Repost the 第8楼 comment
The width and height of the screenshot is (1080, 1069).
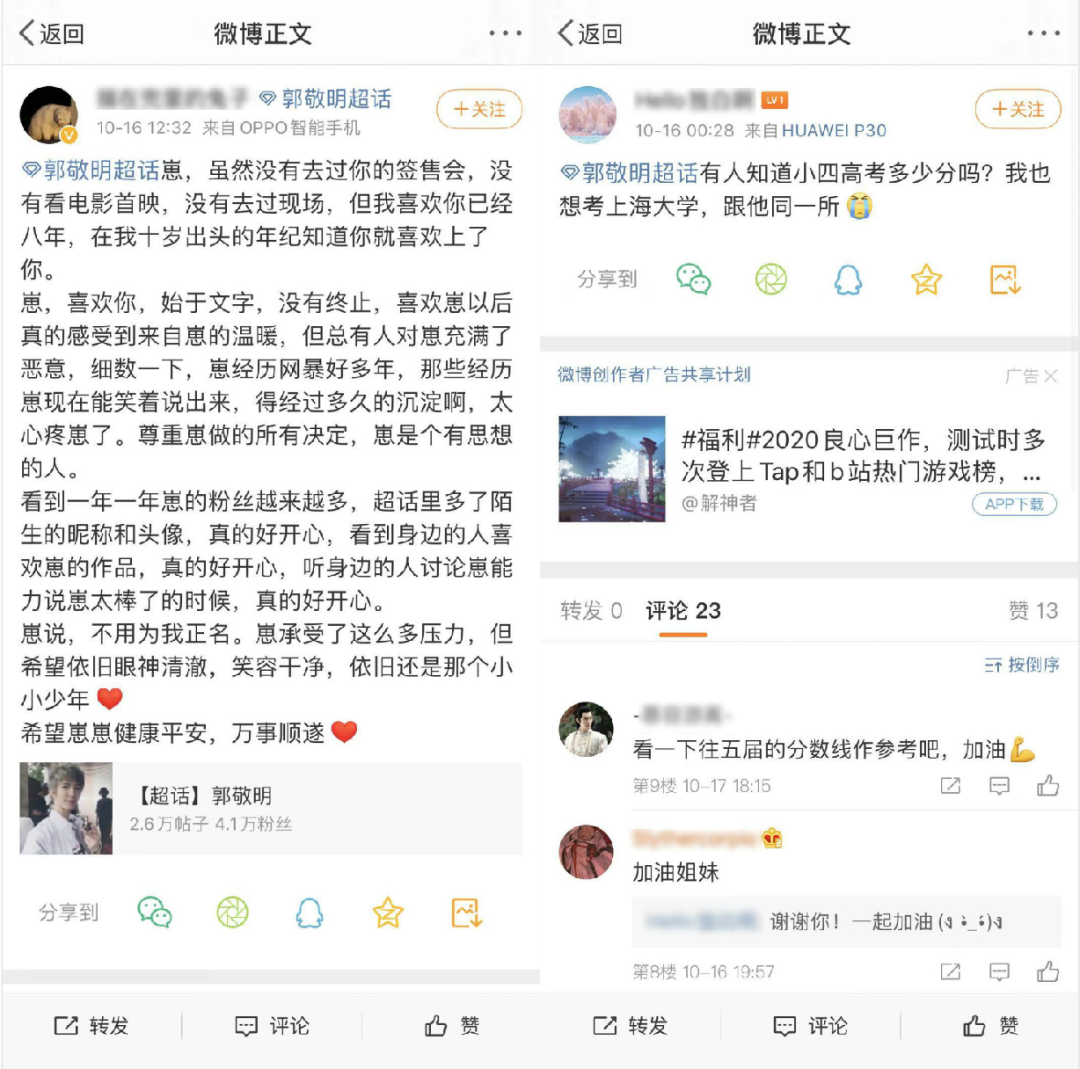[951, 971]
